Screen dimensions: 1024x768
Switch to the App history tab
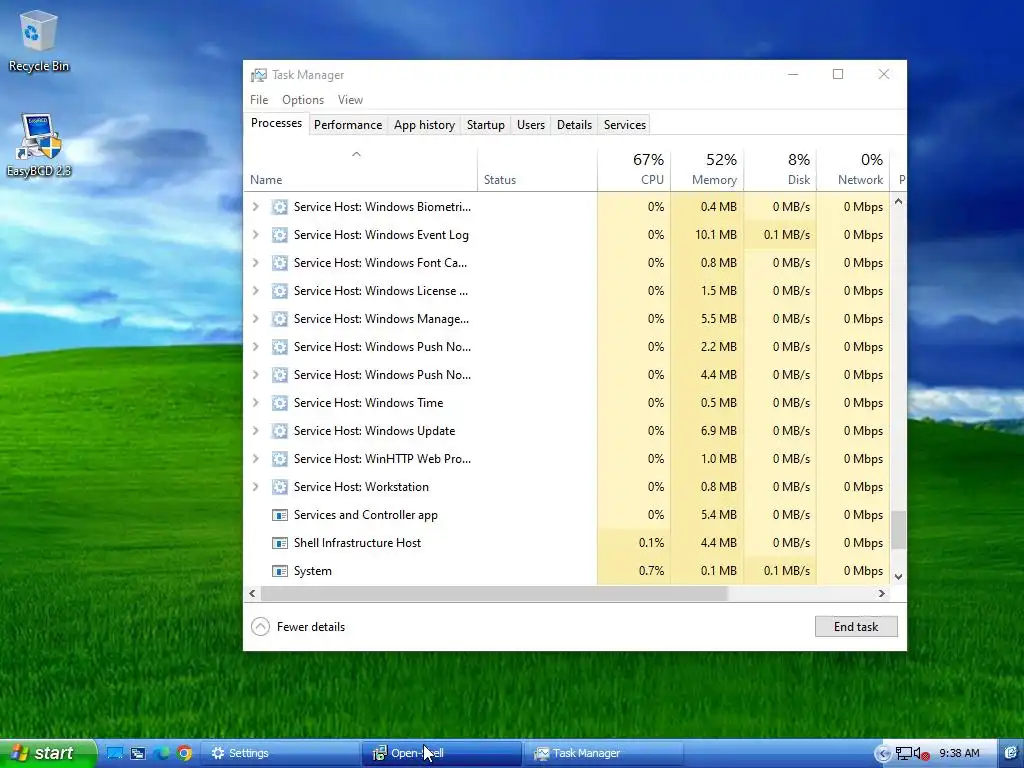pos(424,125)
